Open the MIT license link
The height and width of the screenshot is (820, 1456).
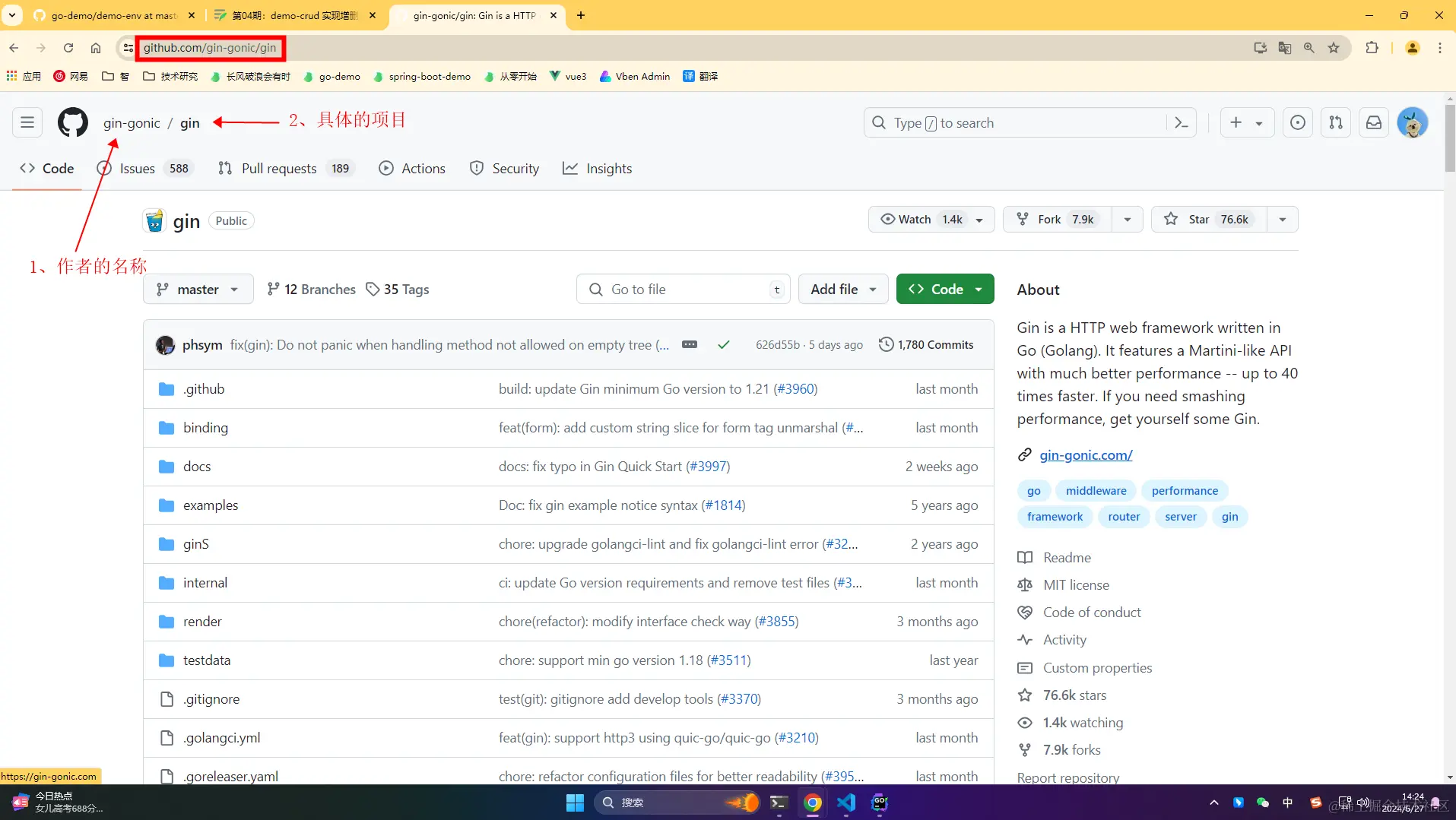[x=1076, y=585]
